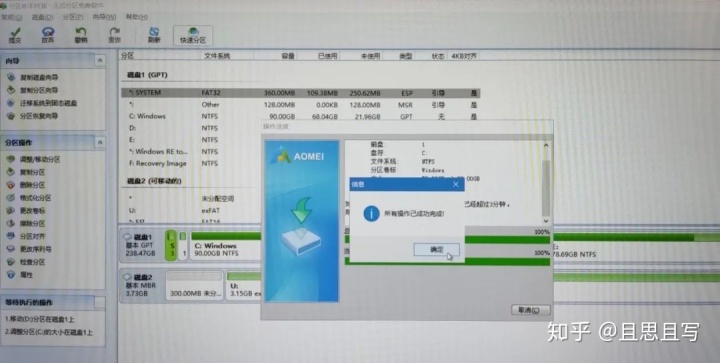
Task: Collapse the 向导 wizard panel
Action: coord(100,61)
